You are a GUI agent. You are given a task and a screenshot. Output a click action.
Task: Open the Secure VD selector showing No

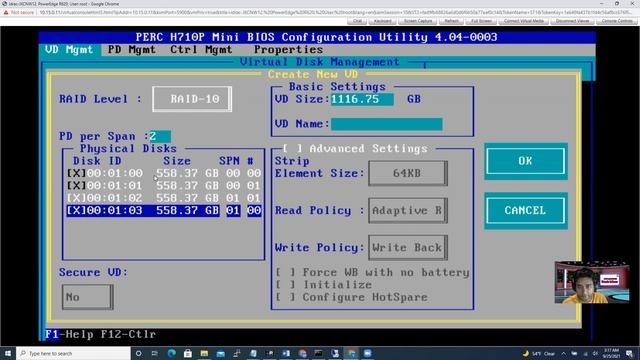tap(87, 297)
